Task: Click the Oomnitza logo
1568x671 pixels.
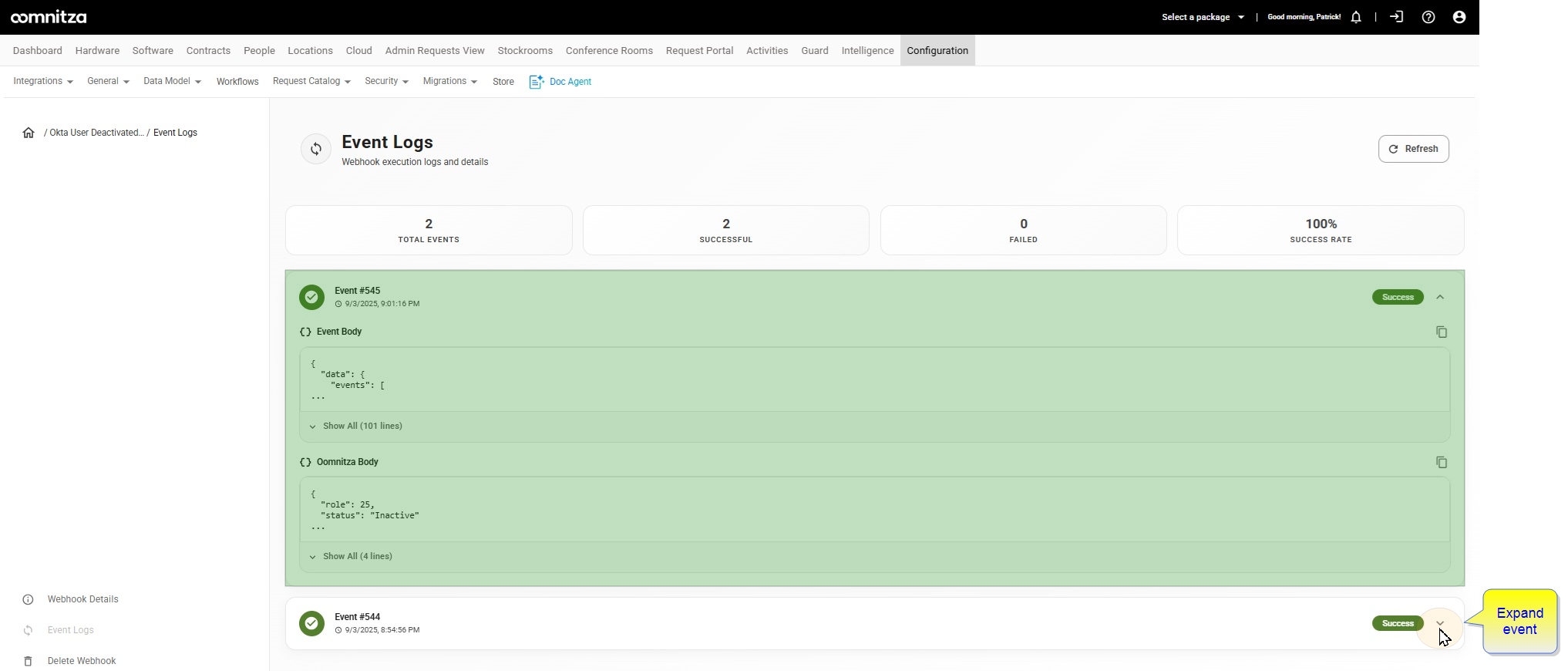Action: 49,17
